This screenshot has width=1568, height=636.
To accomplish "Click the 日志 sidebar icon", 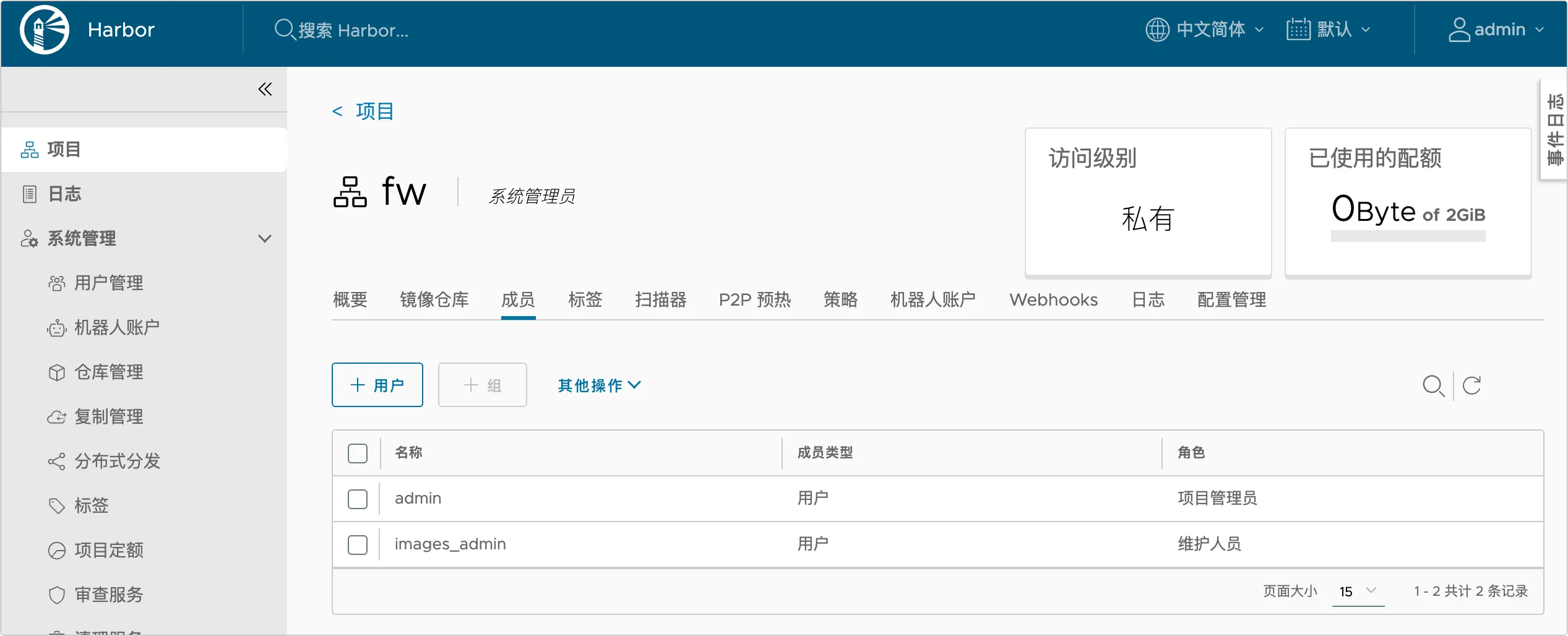I will (x=30, y=194).
